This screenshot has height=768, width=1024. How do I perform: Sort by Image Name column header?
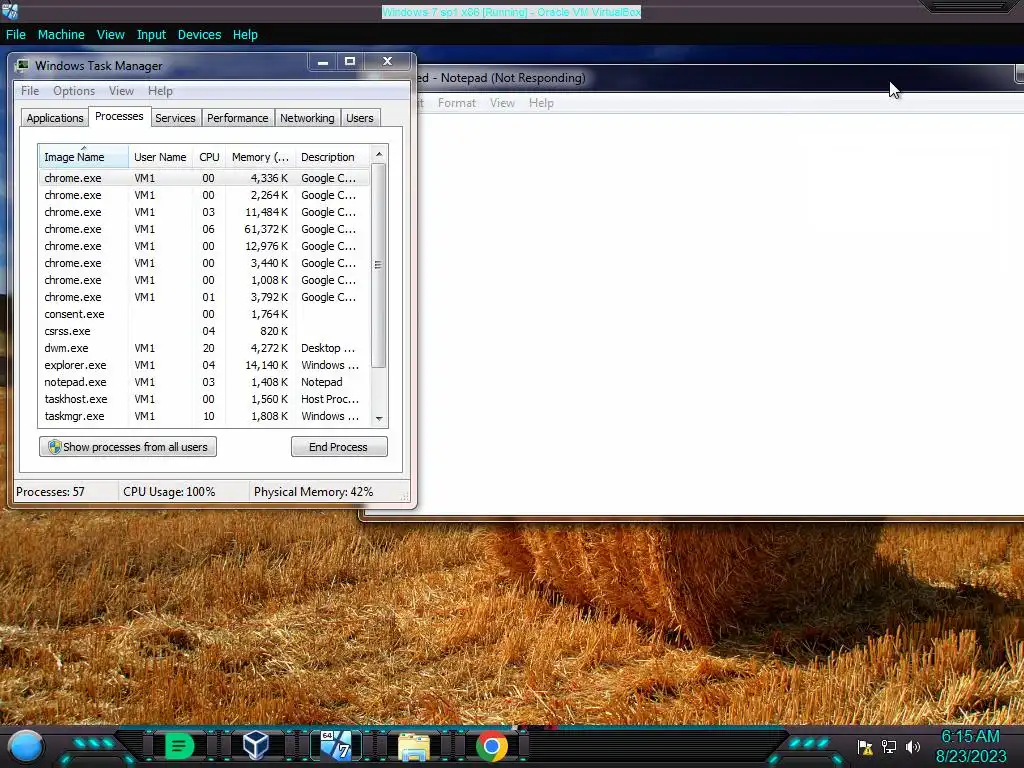[x=84, y=157]
